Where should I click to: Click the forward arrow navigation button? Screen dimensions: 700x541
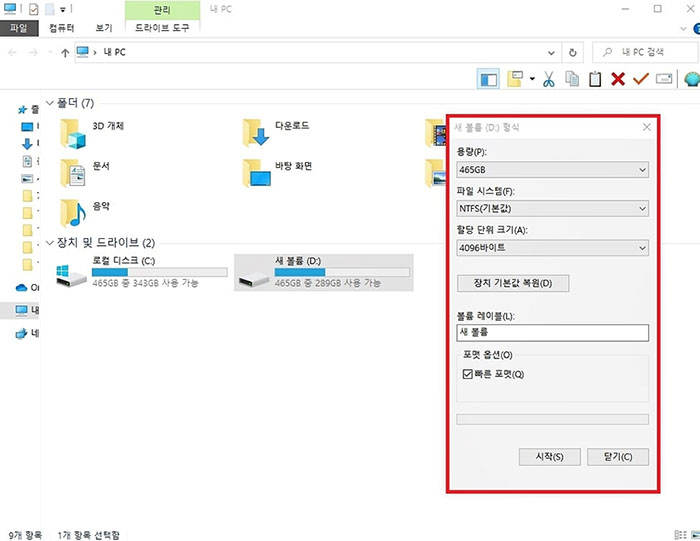[x=33, y=53]
